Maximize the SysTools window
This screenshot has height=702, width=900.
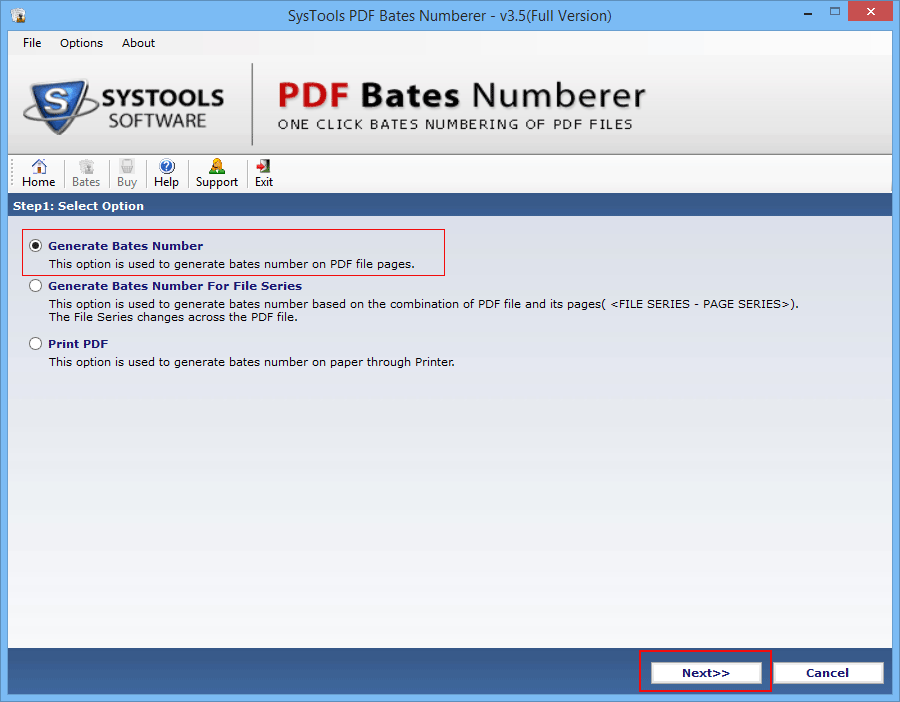click(x=835, y=11)
